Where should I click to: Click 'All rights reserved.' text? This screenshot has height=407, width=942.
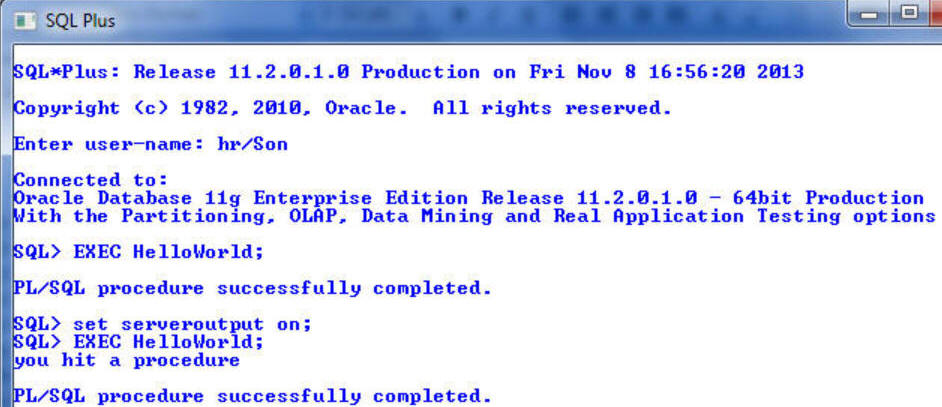552,109
